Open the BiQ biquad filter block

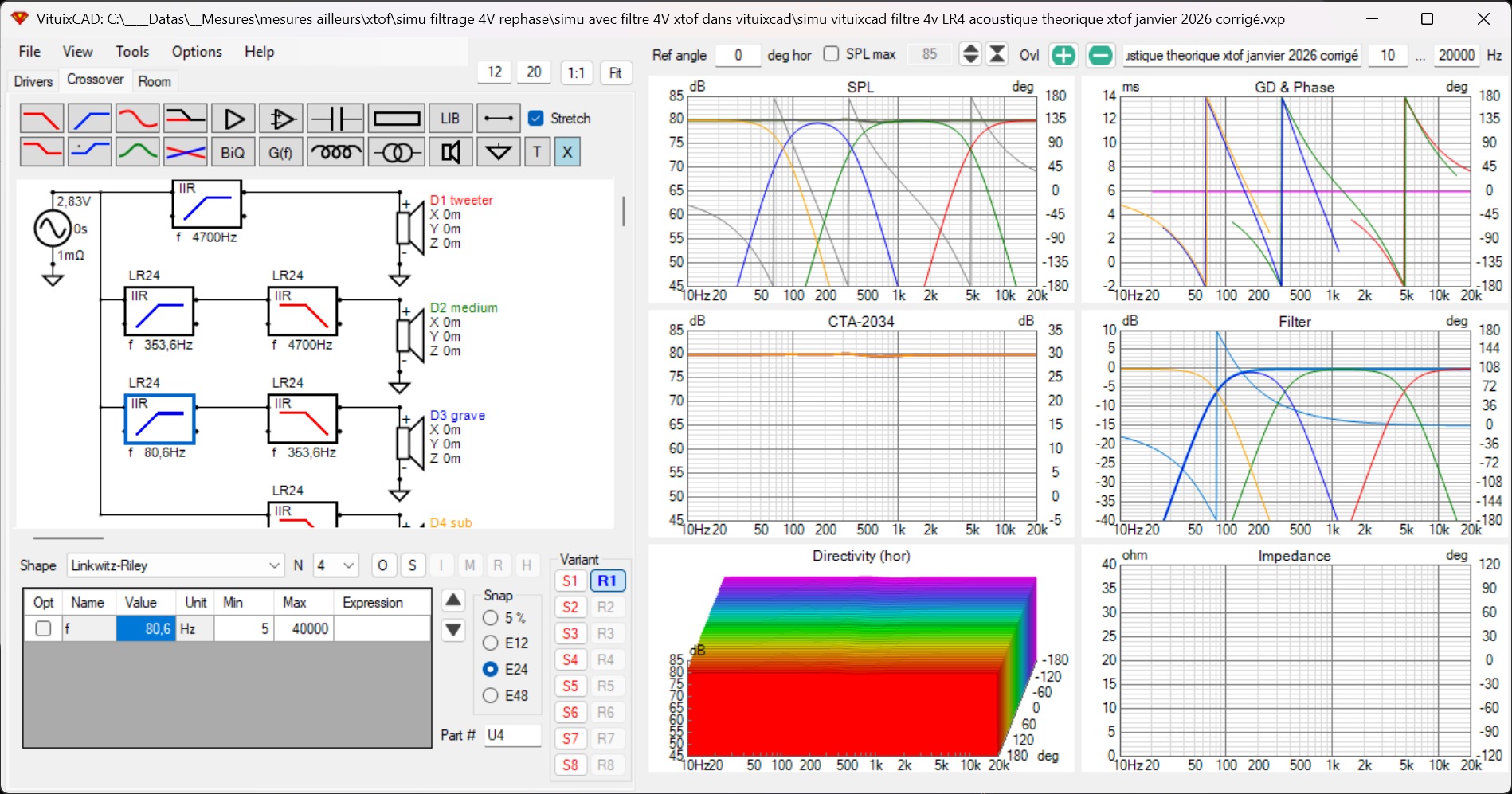coord(233,152)
